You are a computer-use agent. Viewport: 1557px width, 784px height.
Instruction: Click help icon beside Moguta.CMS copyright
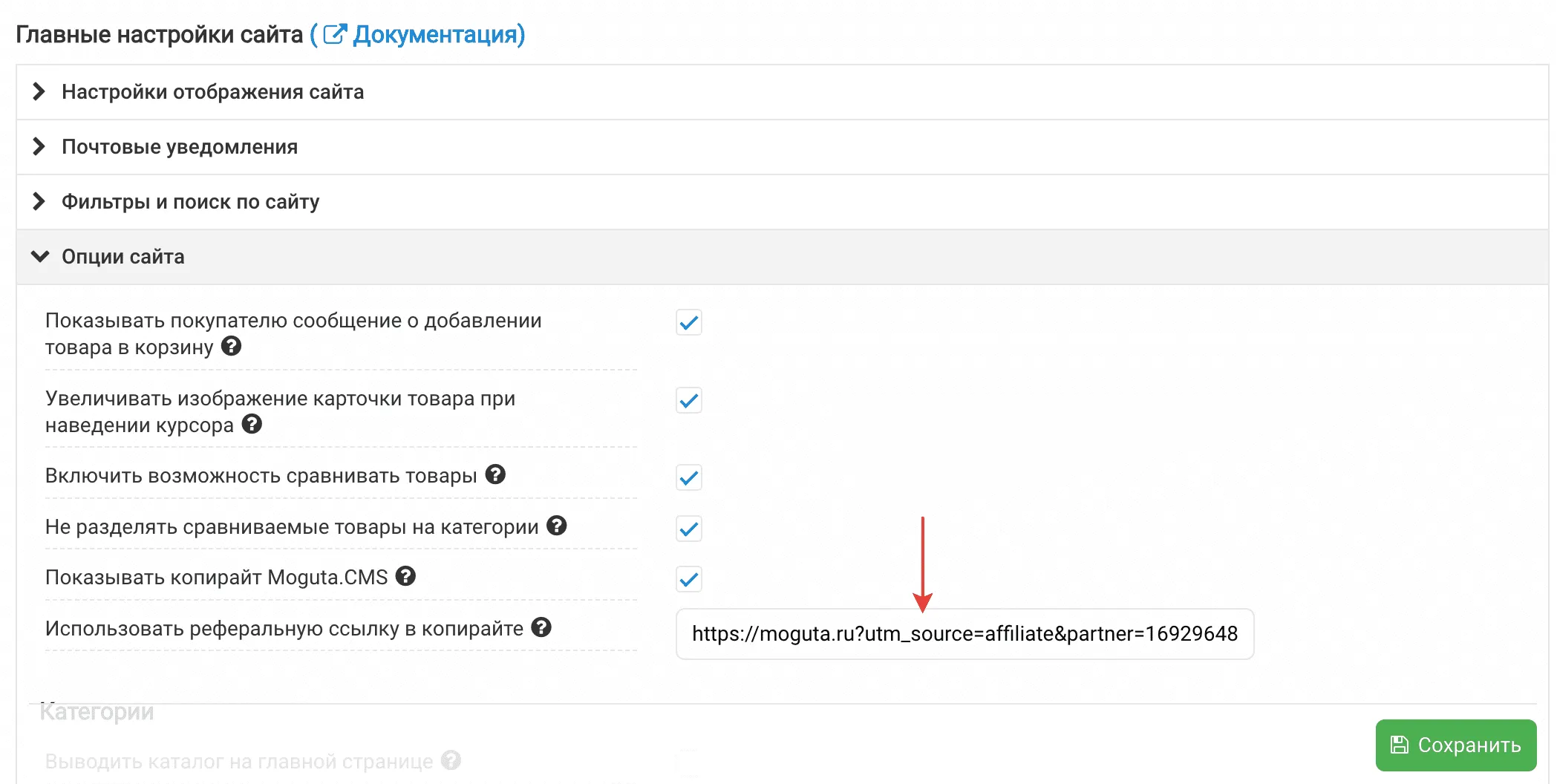[x=405, y=576]
